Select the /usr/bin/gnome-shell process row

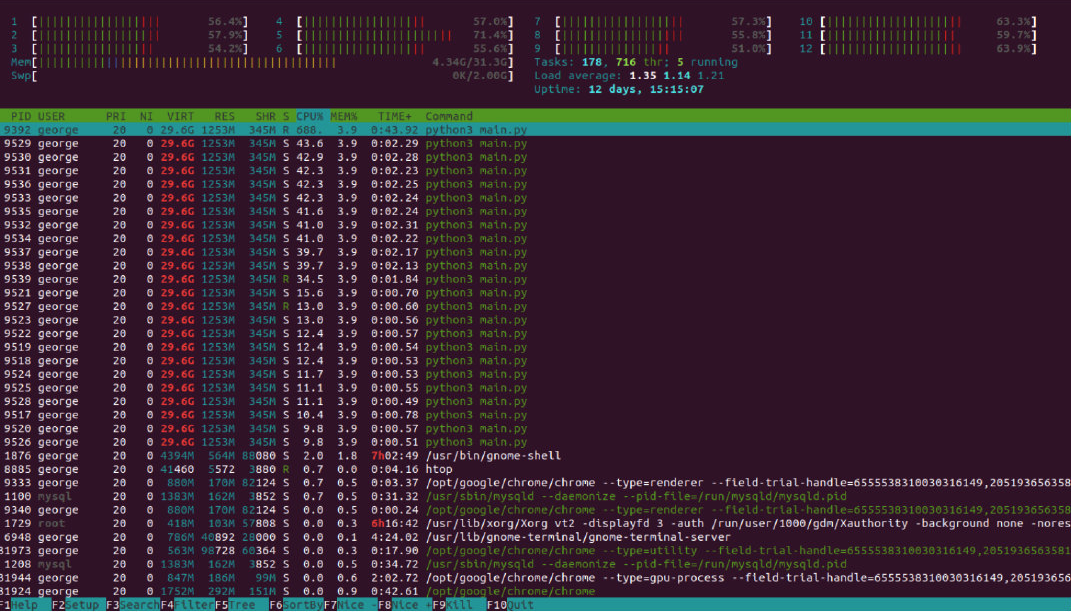(536, 456)
